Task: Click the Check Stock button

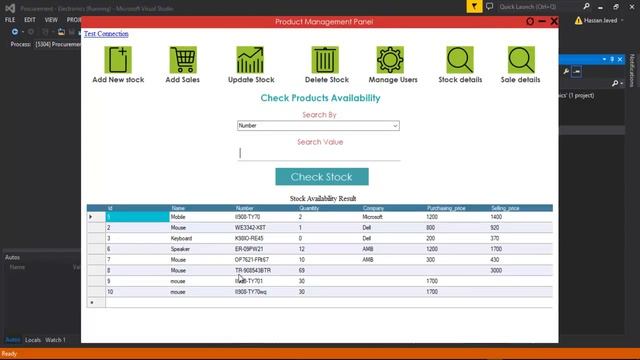Action: tap(322, 177)
